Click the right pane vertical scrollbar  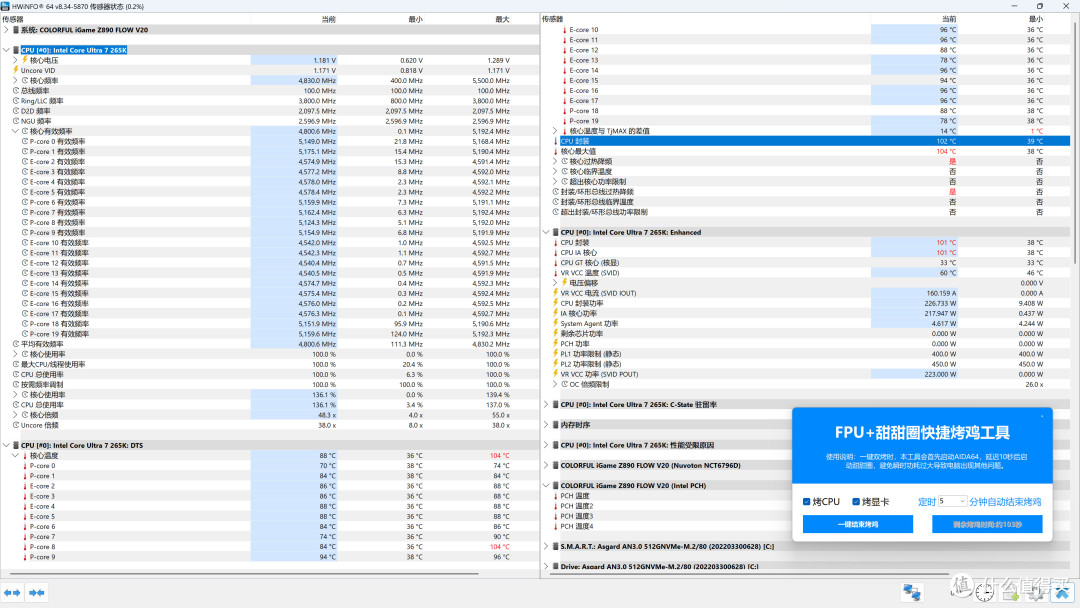[1074, 141]
